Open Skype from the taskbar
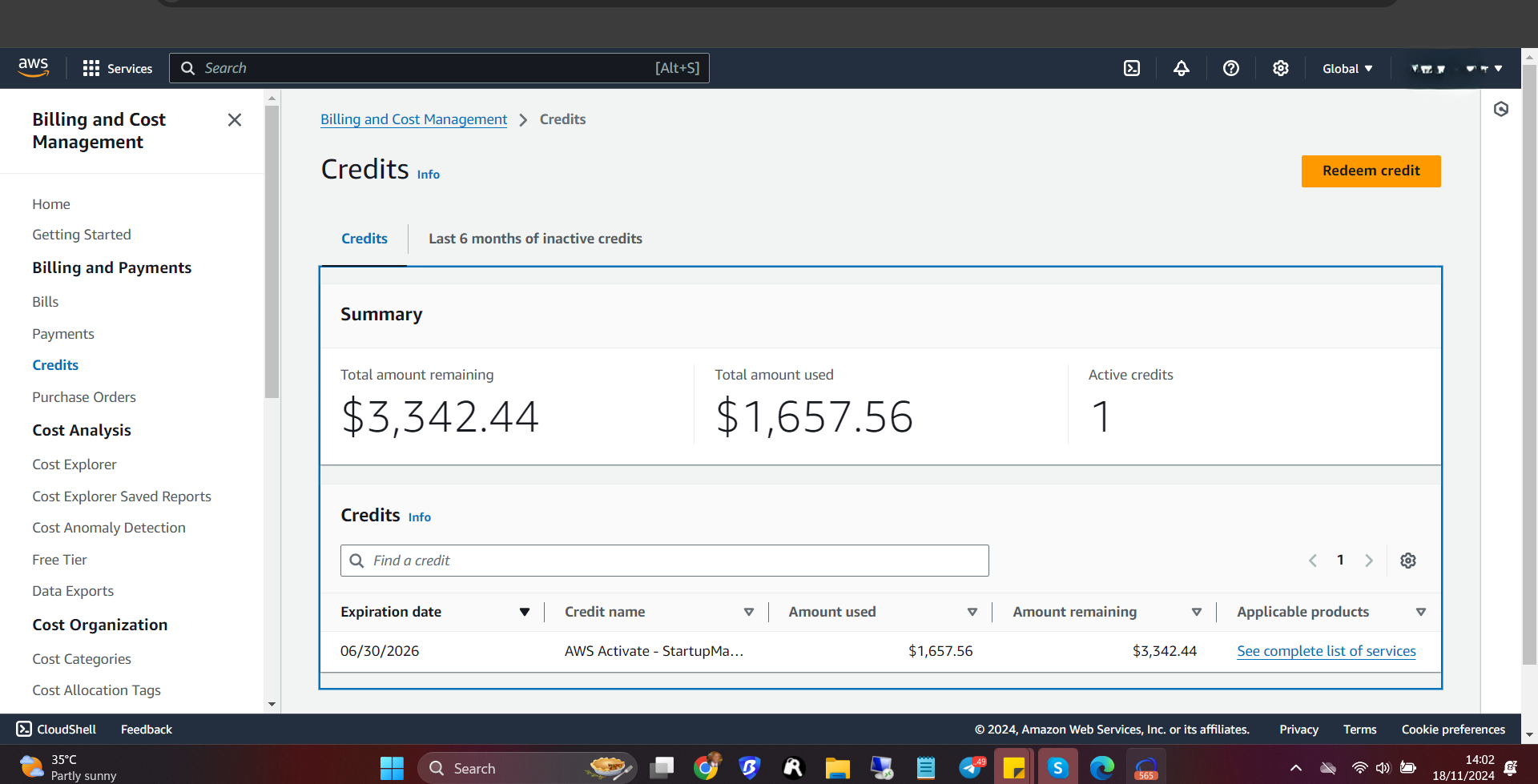The width and height of the screenshot is (1538, 784). pyautogui.click(x=1058, y=768)
